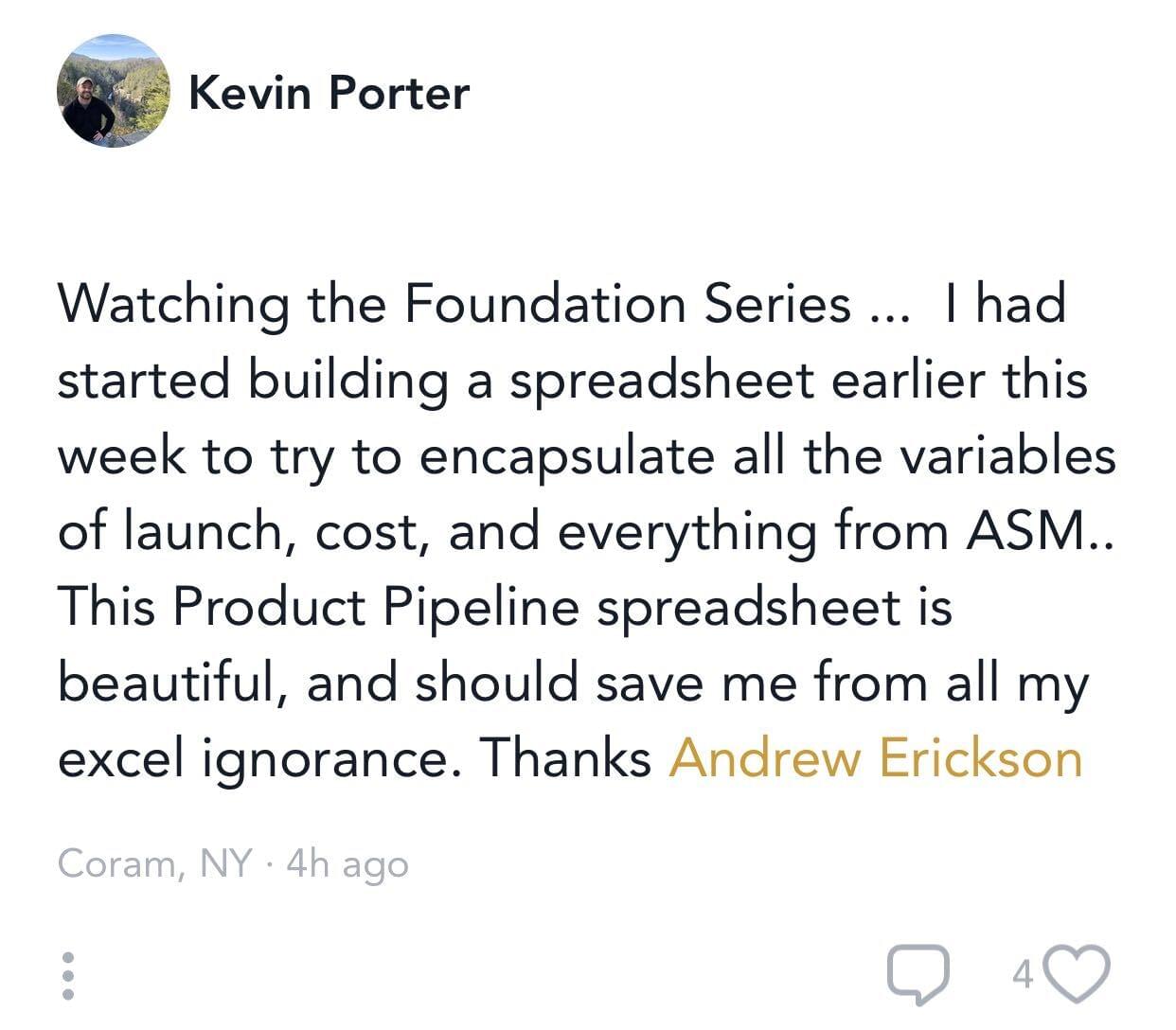Open the three-dot post options menu

click(67, 975)
